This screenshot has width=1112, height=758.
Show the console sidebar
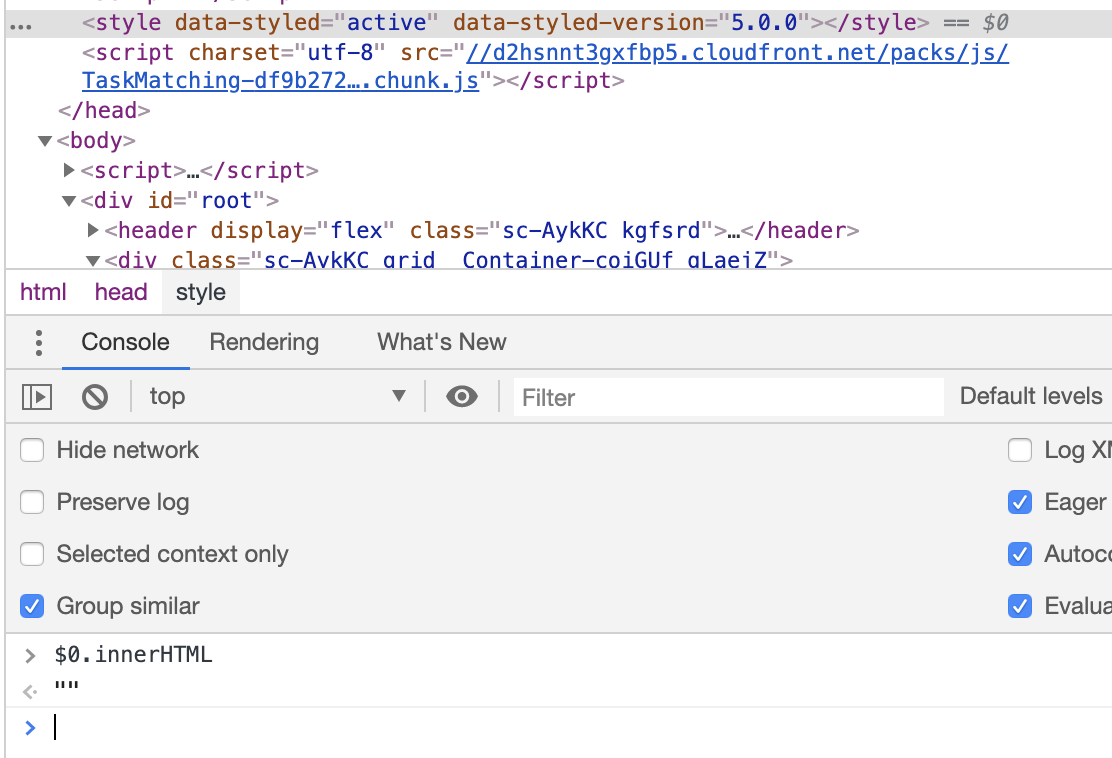(37, 397)
